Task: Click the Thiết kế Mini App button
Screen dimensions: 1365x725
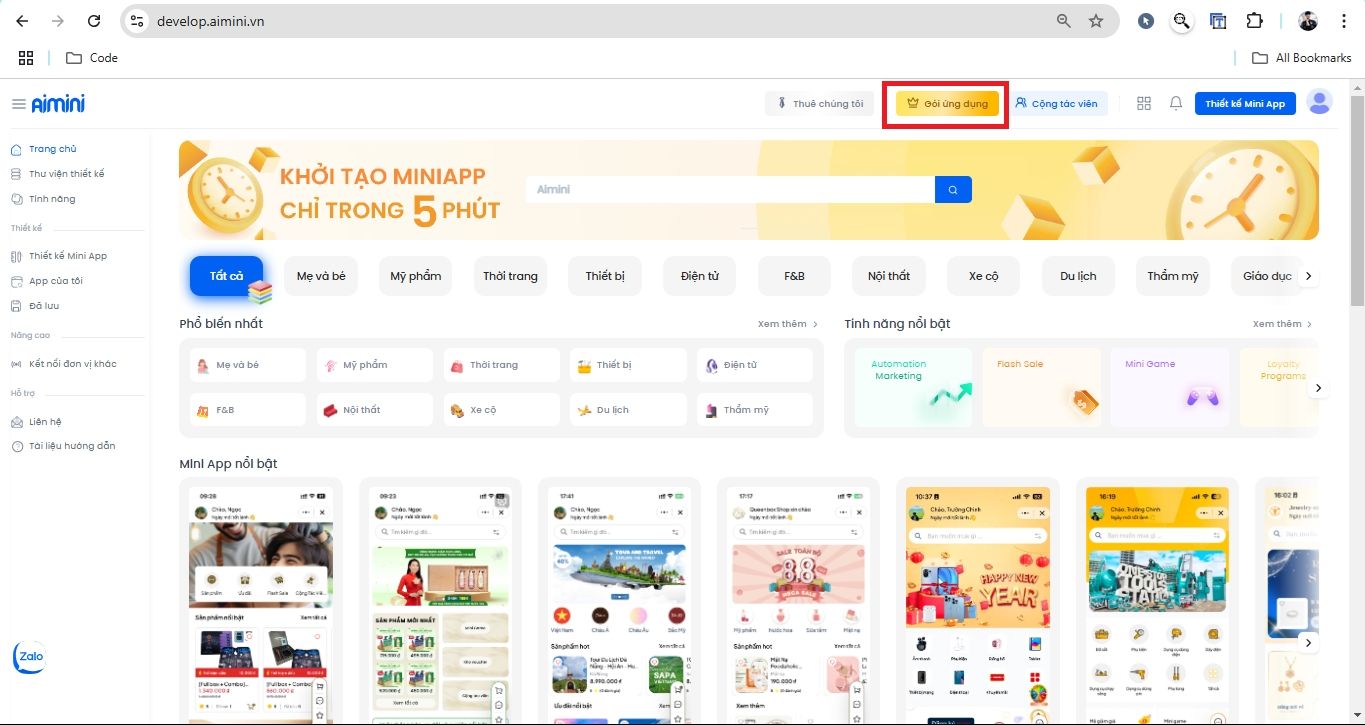Action: point(1245,103)
